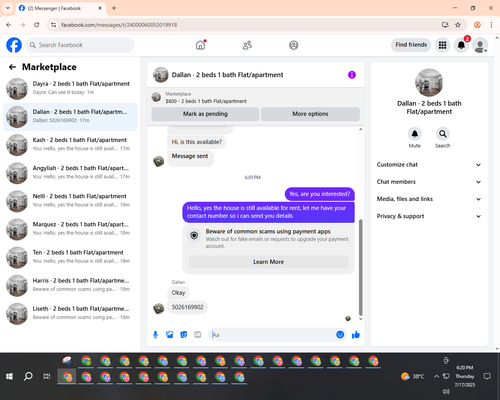Click Find friends button

pos(411,45)
